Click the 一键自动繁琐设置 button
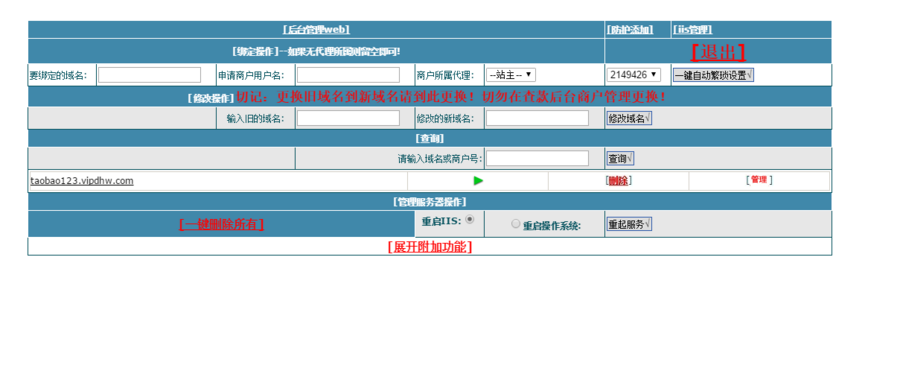 [713, 75]
